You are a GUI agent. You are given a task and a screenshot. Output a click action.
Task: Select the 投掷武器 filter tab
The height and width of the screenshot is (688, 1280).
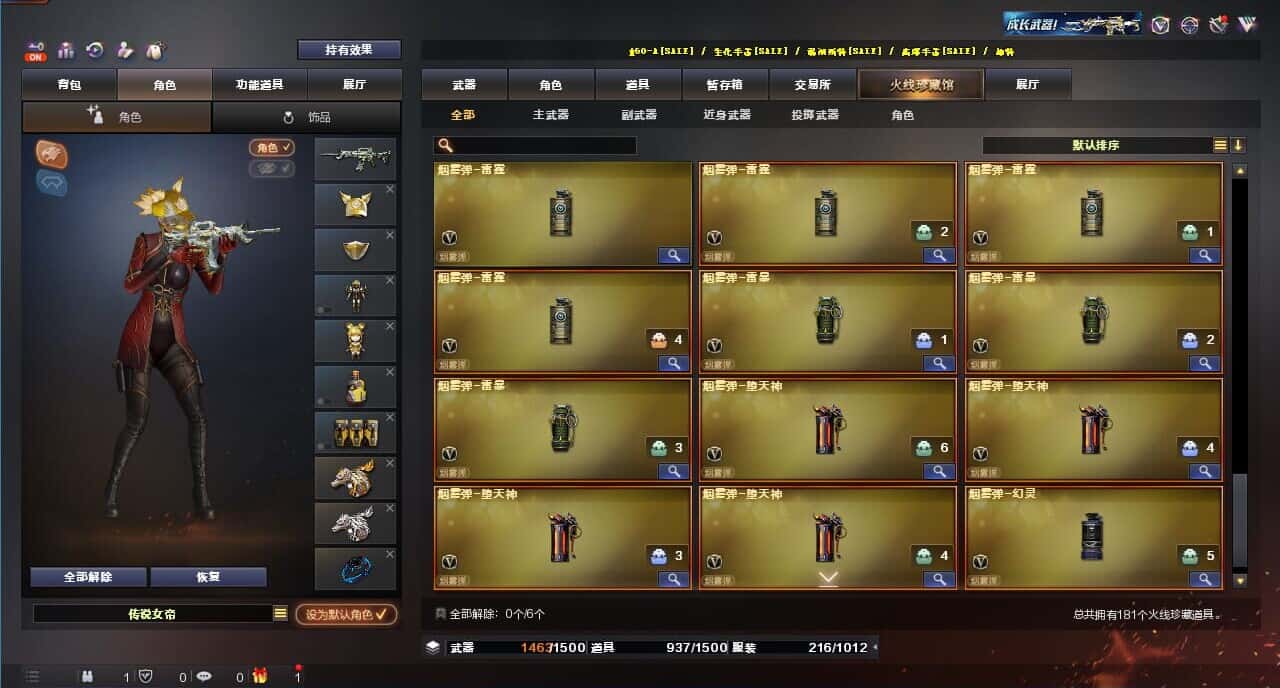click(815, 115)
